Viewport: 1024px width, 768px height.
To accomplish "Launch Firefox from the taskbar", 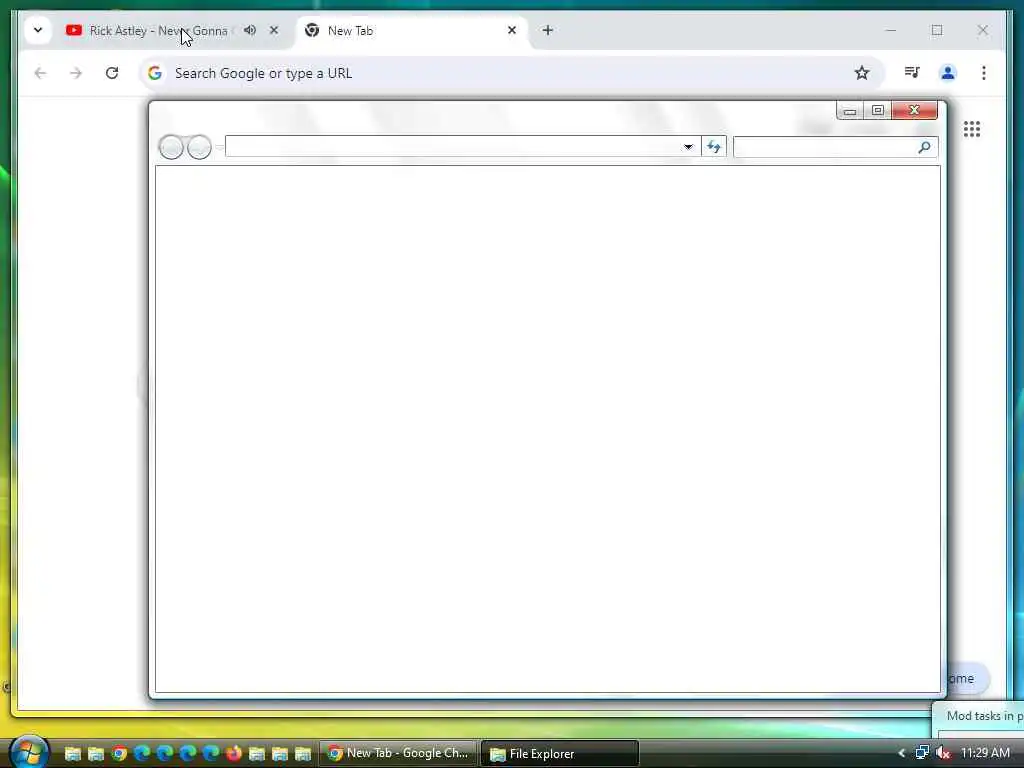I will click(x=234, y=754).
